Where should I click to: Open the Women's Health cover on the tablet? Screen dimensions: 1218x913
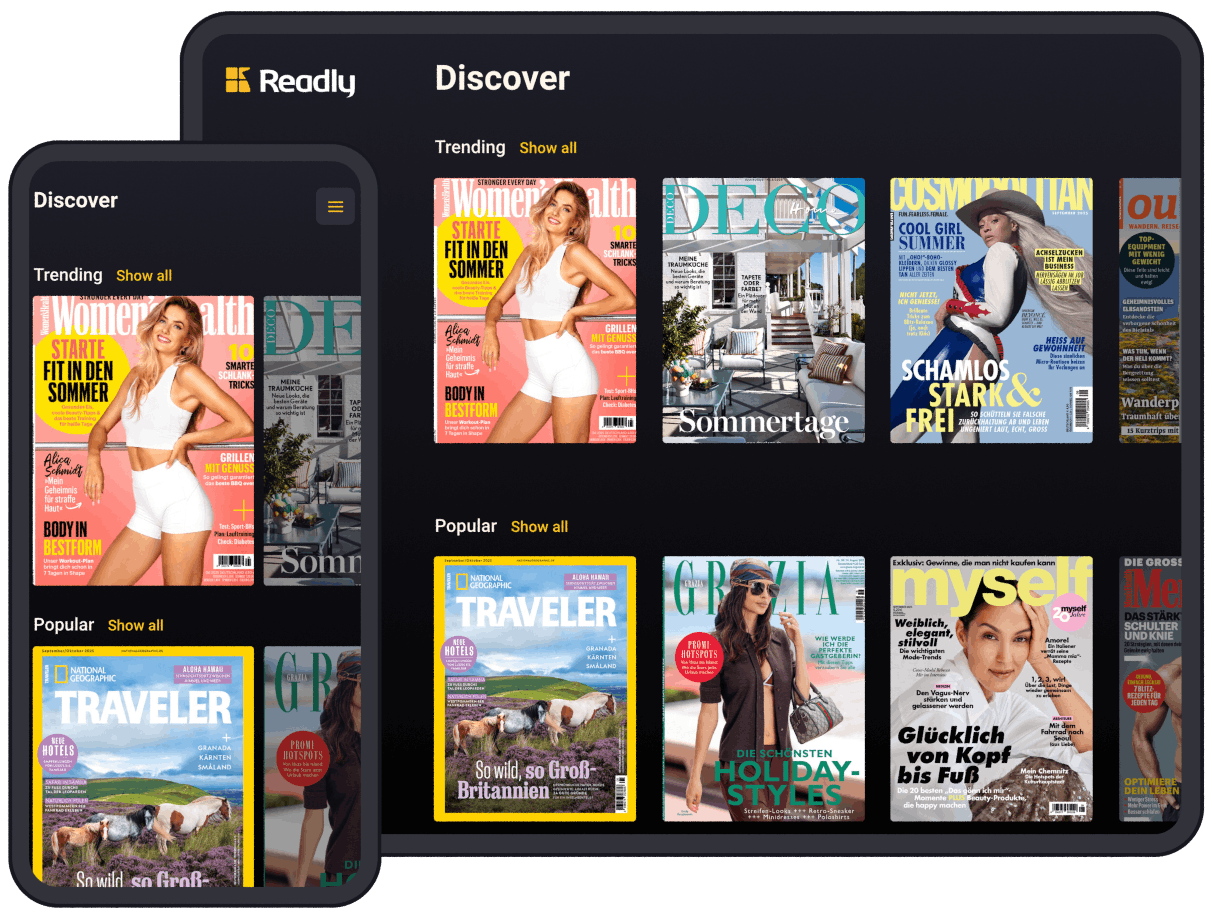click(535, 310)
